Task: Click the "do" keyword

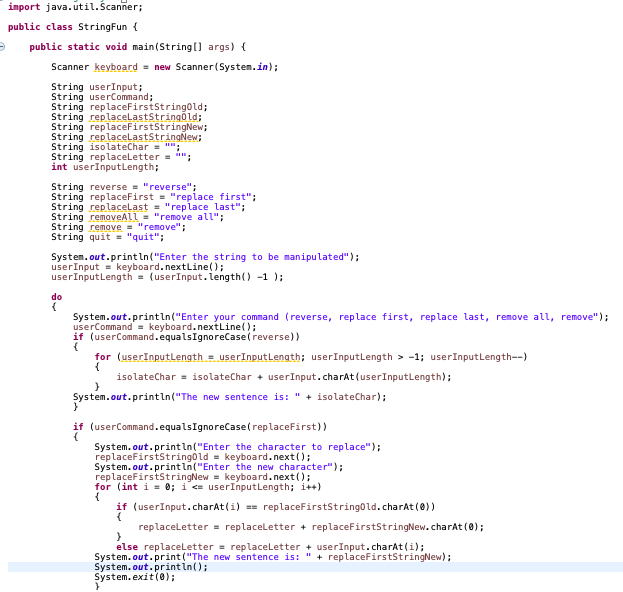Action: (56, 297)
